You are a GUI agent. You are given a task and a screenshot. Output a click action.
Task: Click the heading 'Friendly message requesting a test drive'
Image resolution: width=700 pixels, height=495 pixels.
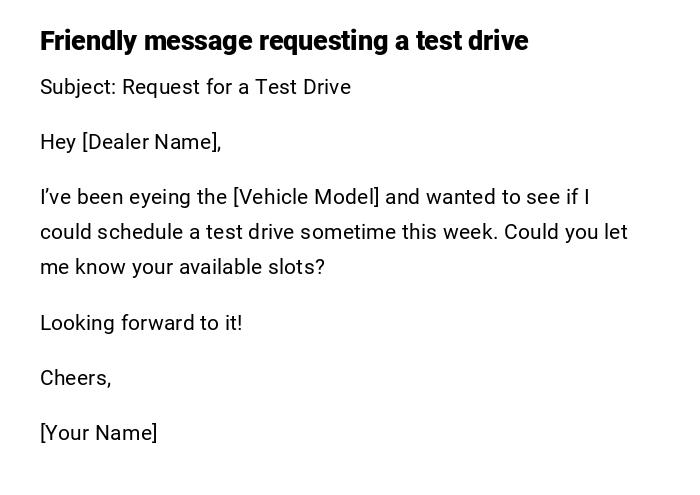[284, 41]
